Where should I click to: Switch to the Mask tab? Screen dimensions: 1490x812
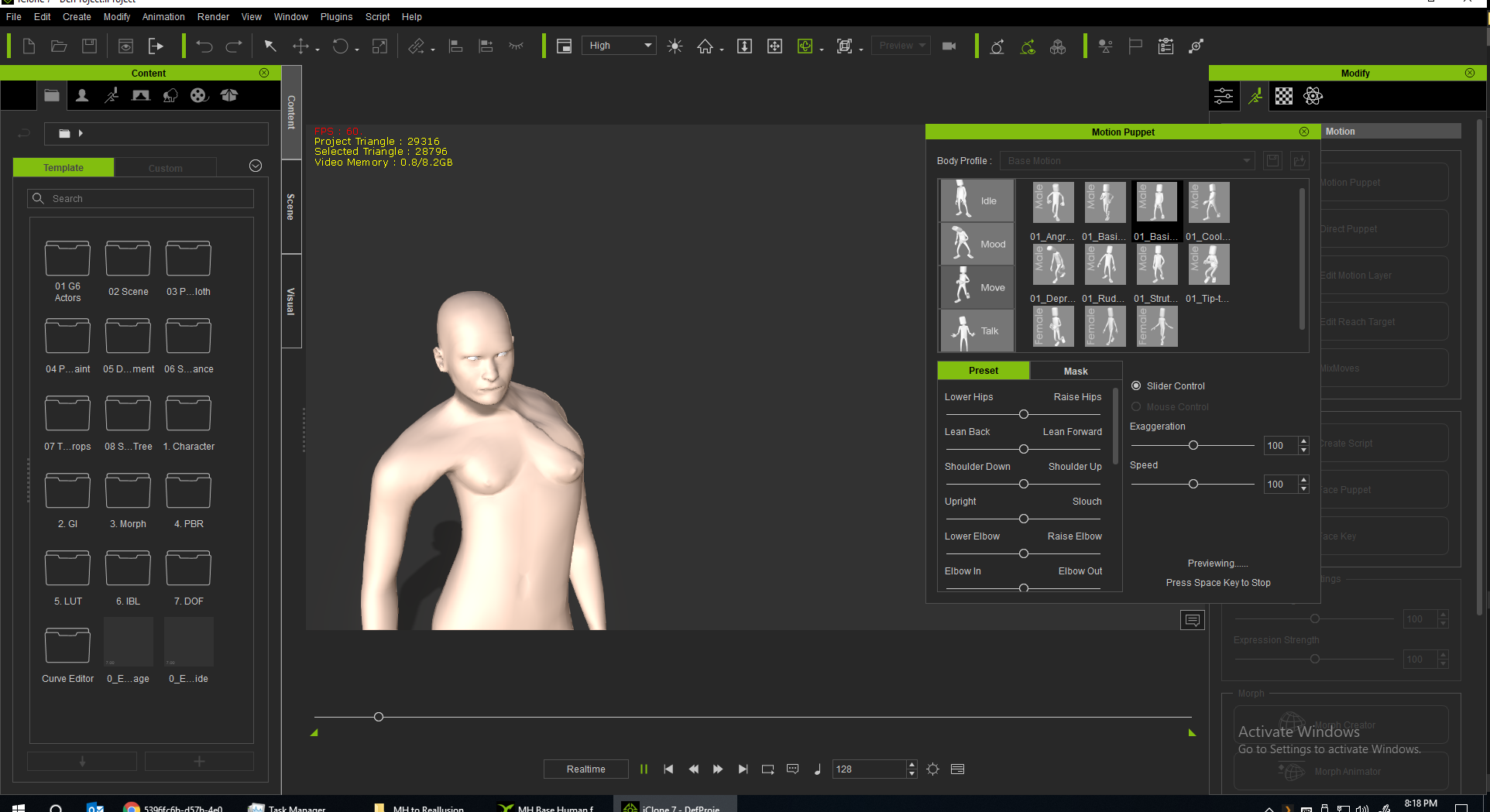1076,371
